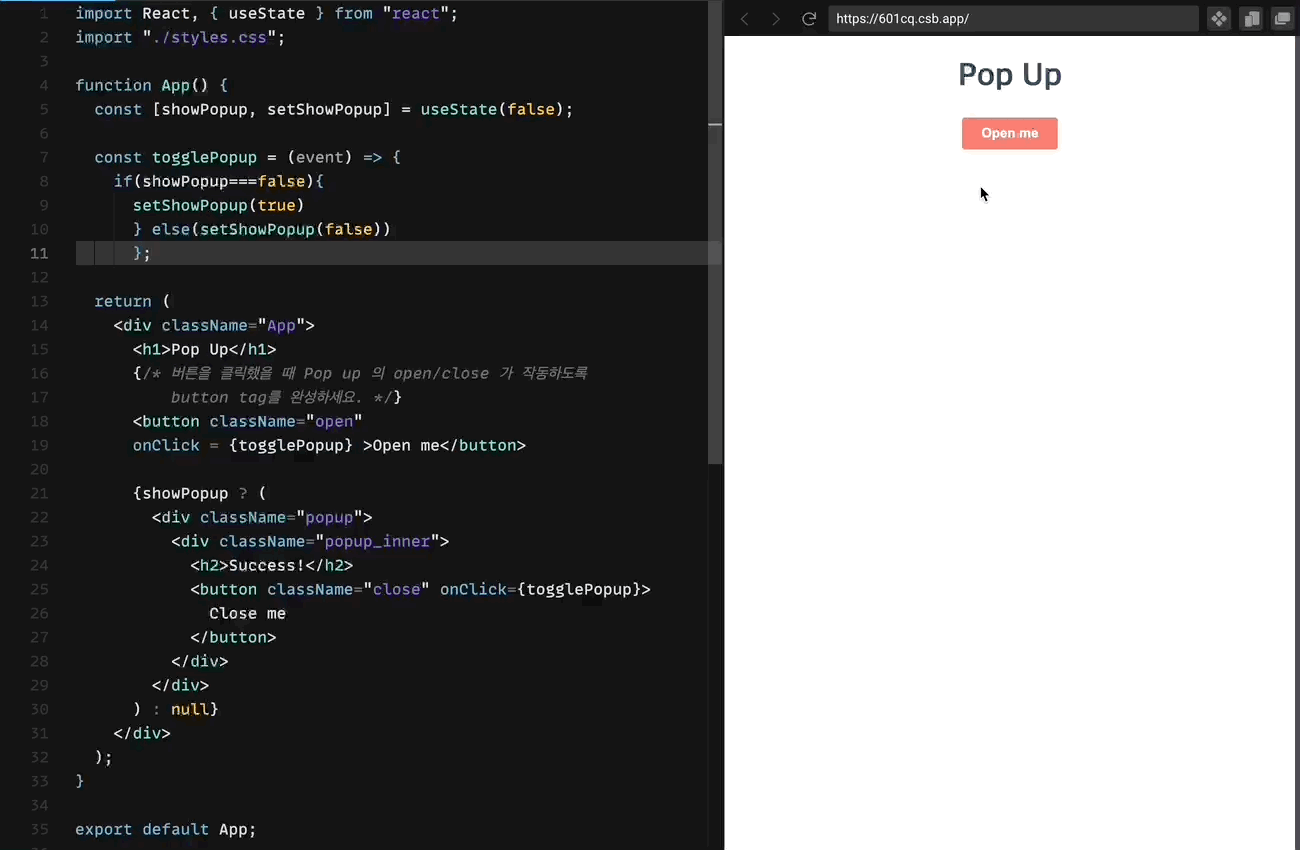Click className="close" button on line 25
The height and width of the screenshot is (850, 1300).
[x=420, y=589]
